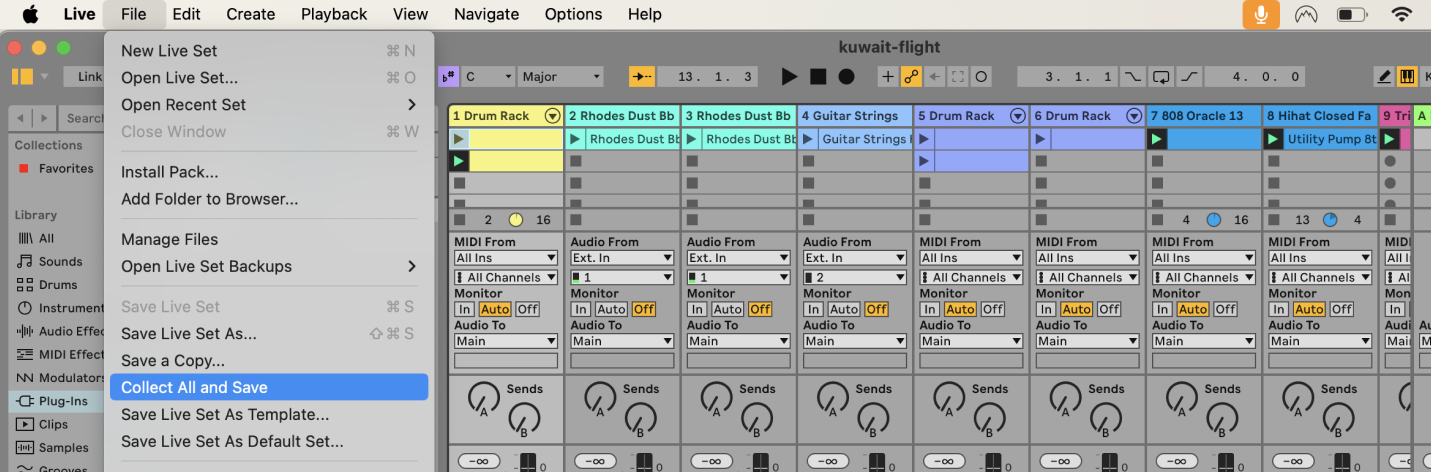Open MIDI From All Ins on 1 Drum Rack
This screenshot has width=1431, height=472.
point(506,258)
